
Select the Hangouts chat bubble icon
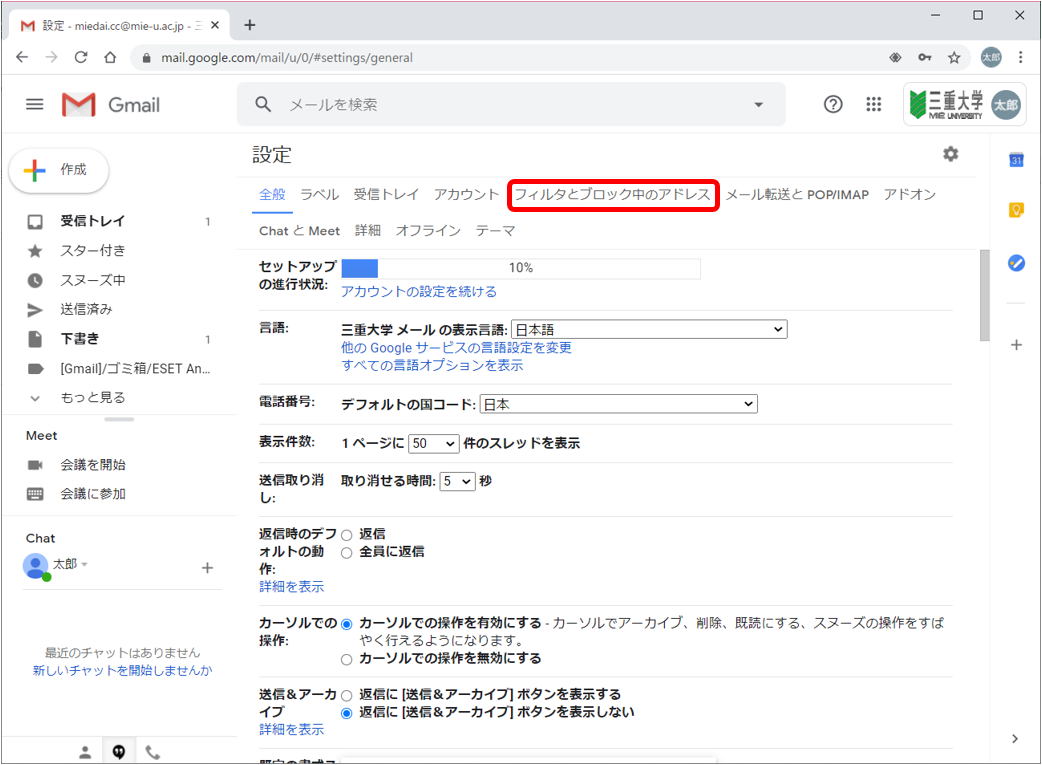pos(119,752)
